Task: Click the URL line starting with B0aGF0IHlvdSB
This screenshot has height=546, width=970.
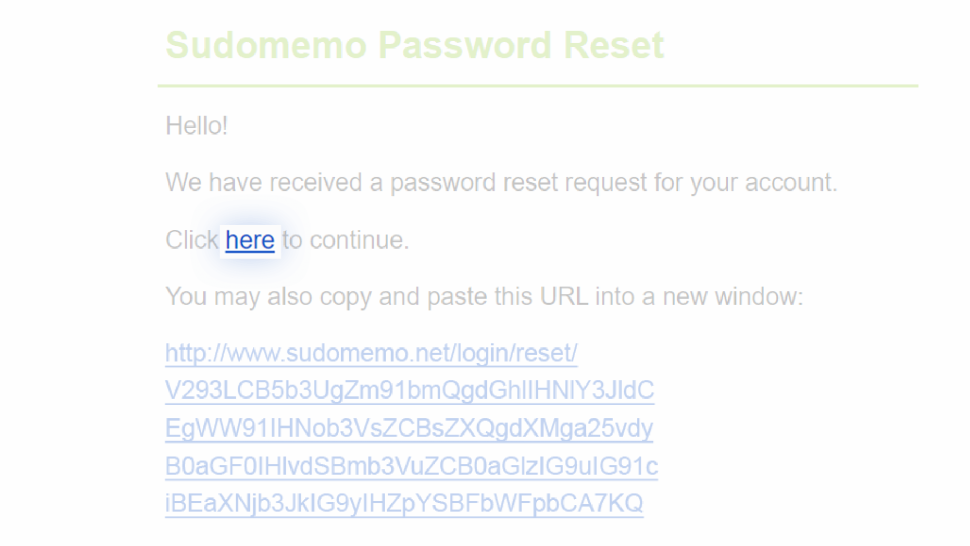Action: [x=411, y=466]
